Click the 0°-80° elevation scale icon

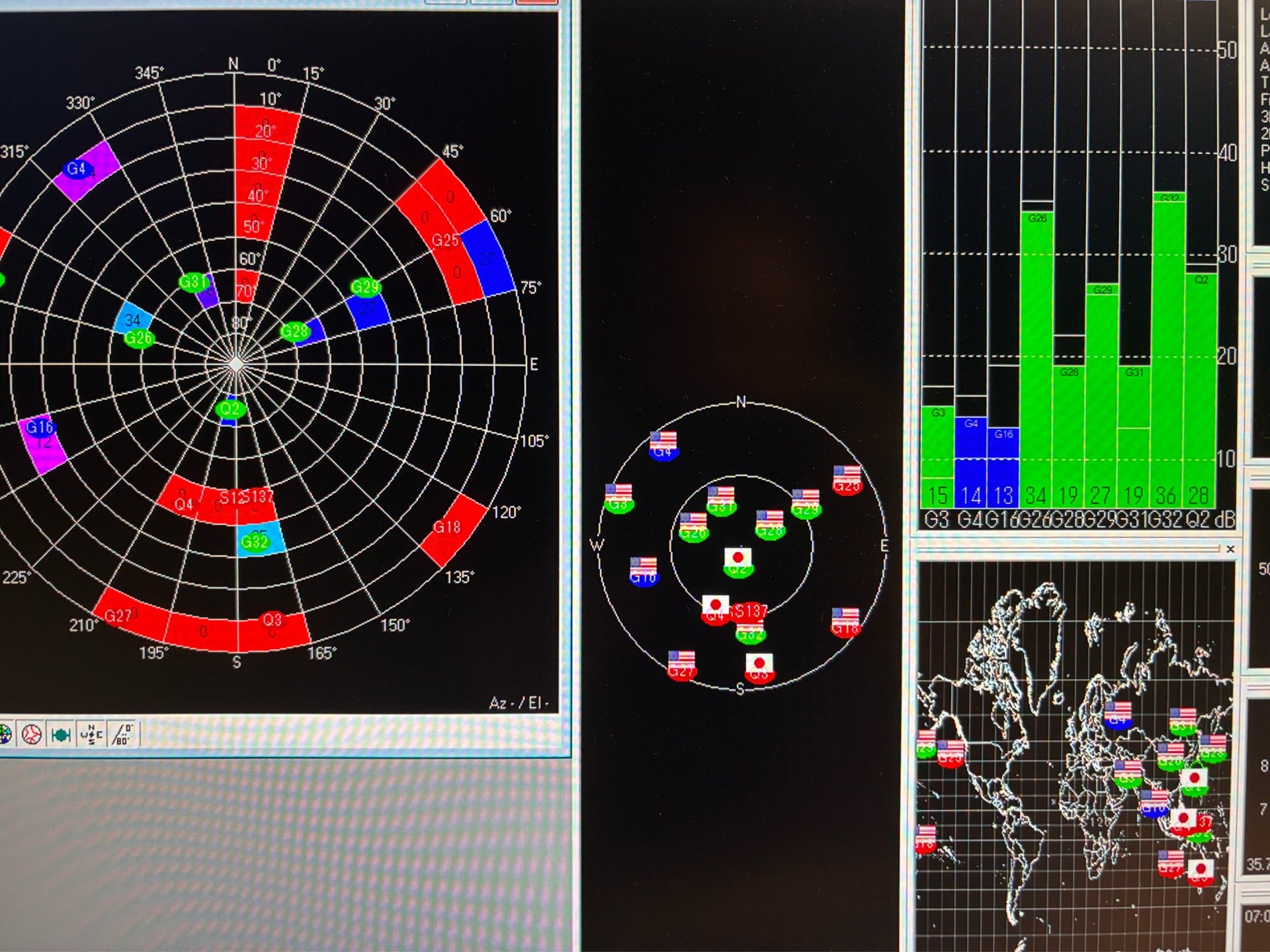pyautogui.click(x=122, y=734)
